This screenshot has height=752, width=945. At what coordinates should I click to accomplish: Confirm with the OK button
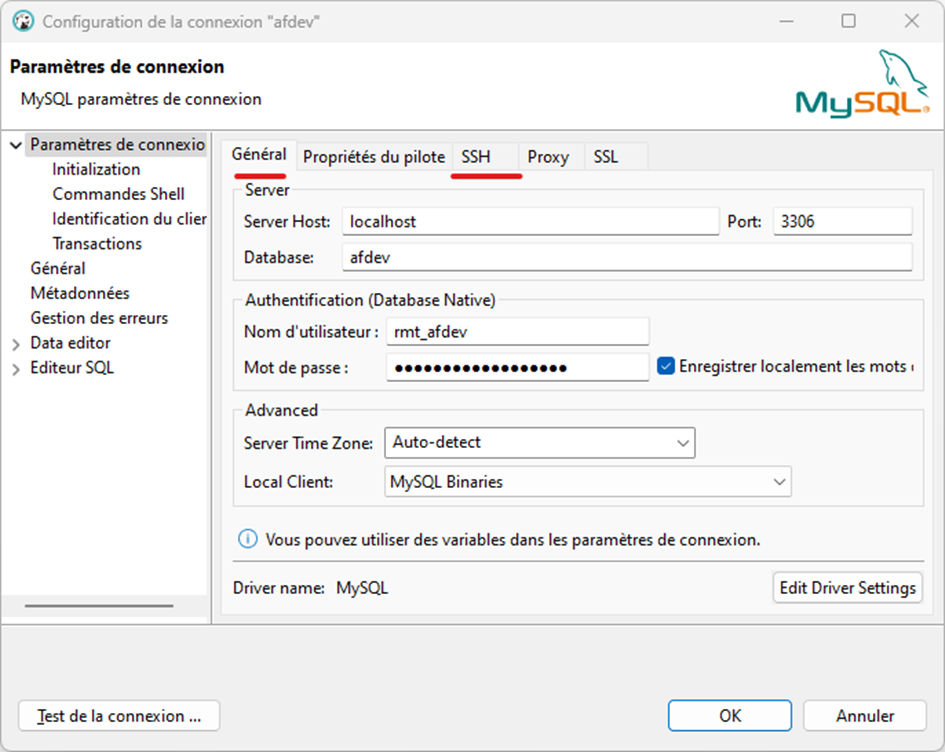pos(730,716)
